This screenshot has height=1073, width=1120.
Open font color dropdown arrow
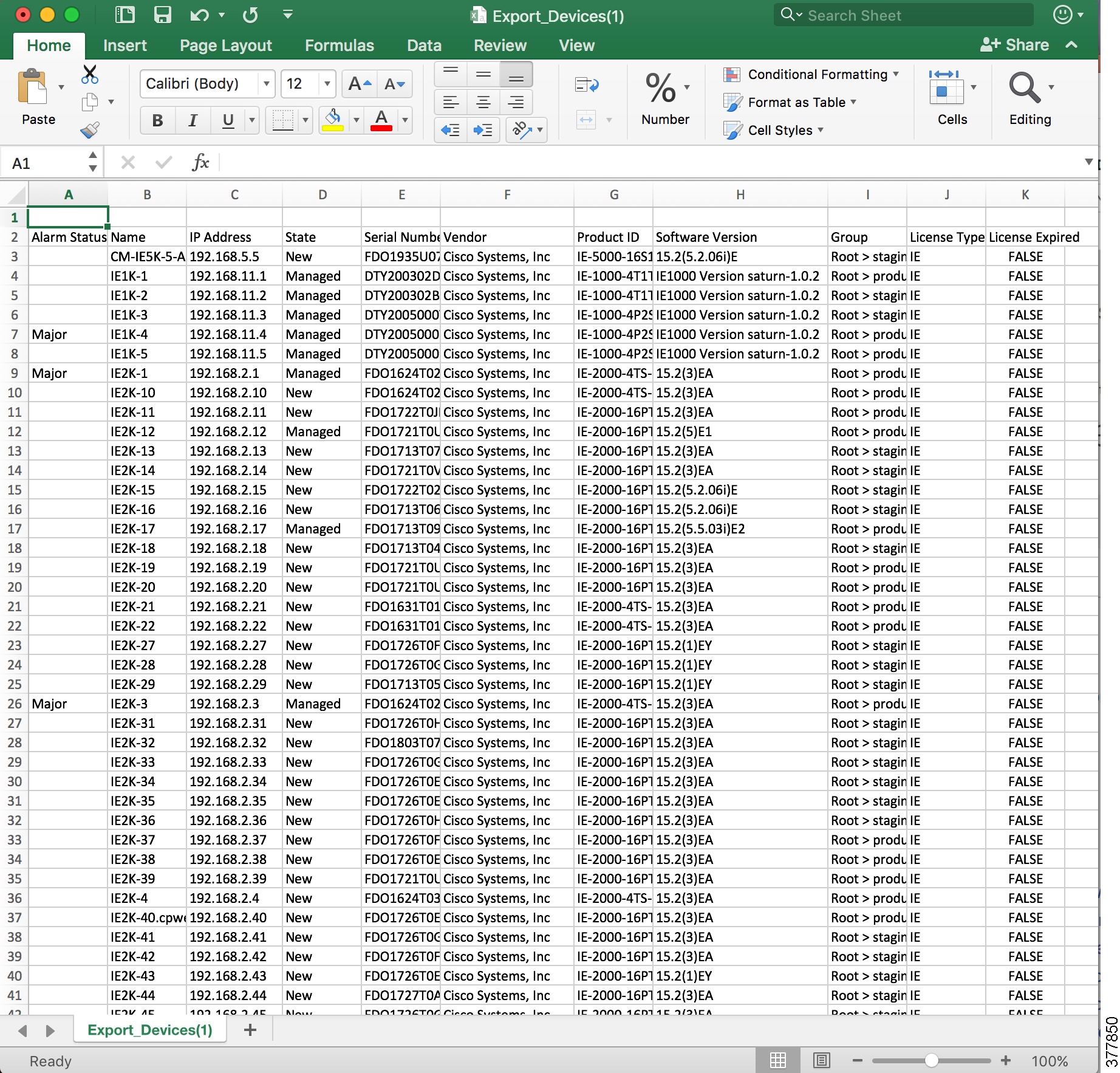pos(405,120)
